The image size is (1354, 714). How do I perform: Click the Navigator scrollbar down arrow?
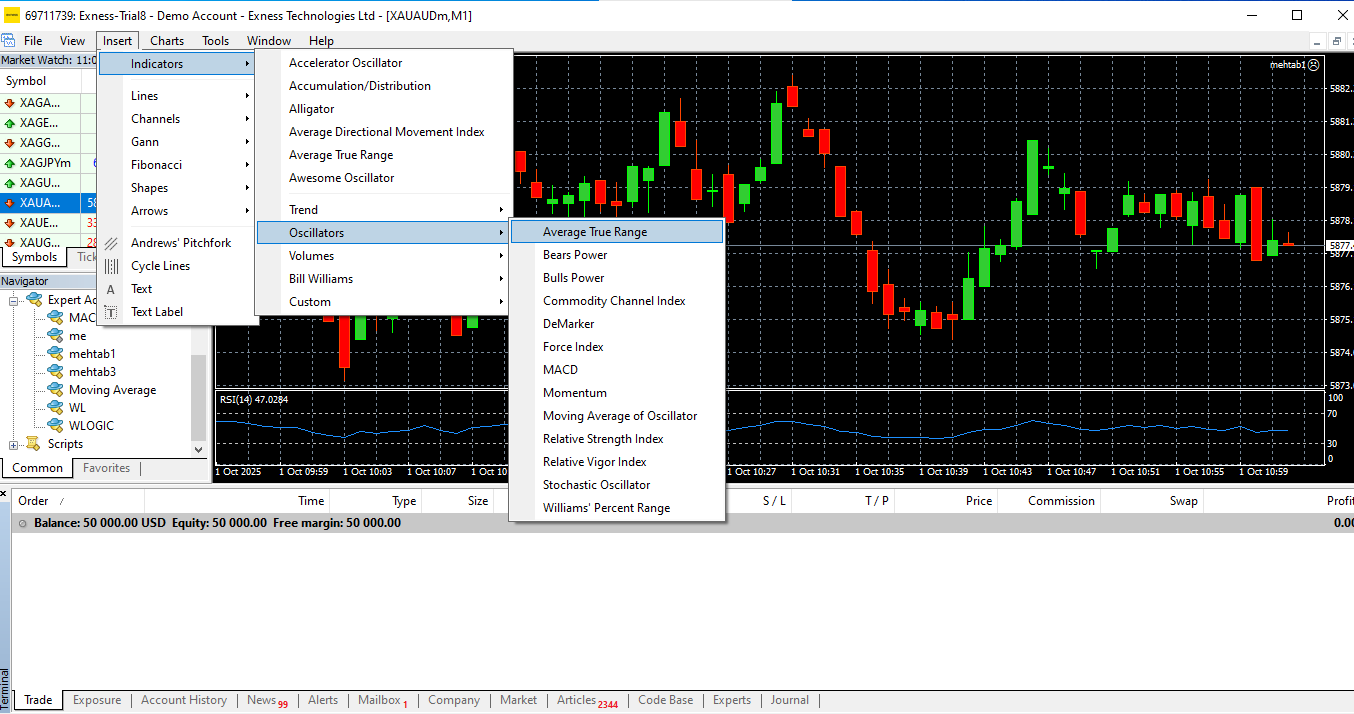pyautogui.click(x=199, y=450)
